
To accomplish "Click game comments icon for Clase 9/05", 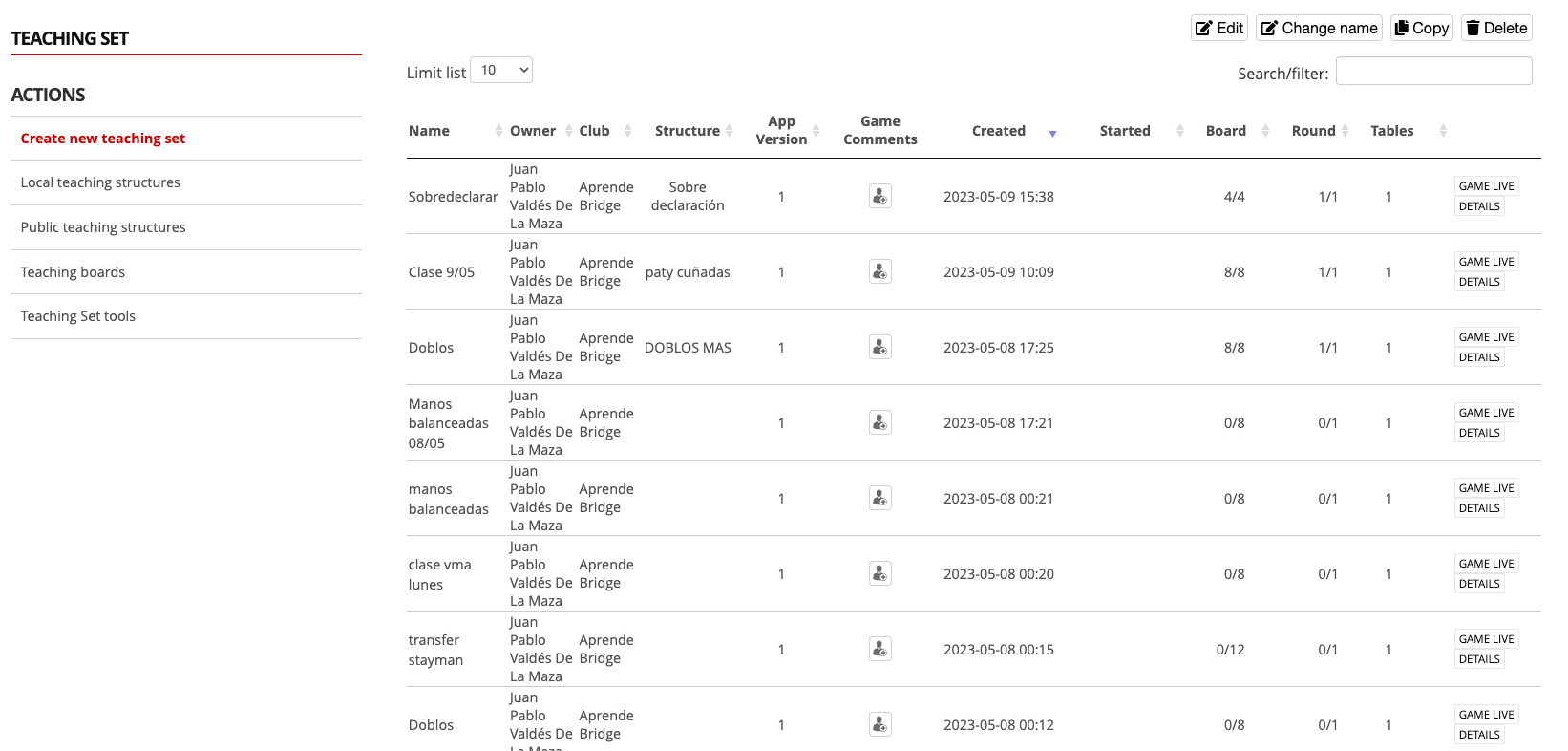I will pos(879,271).
